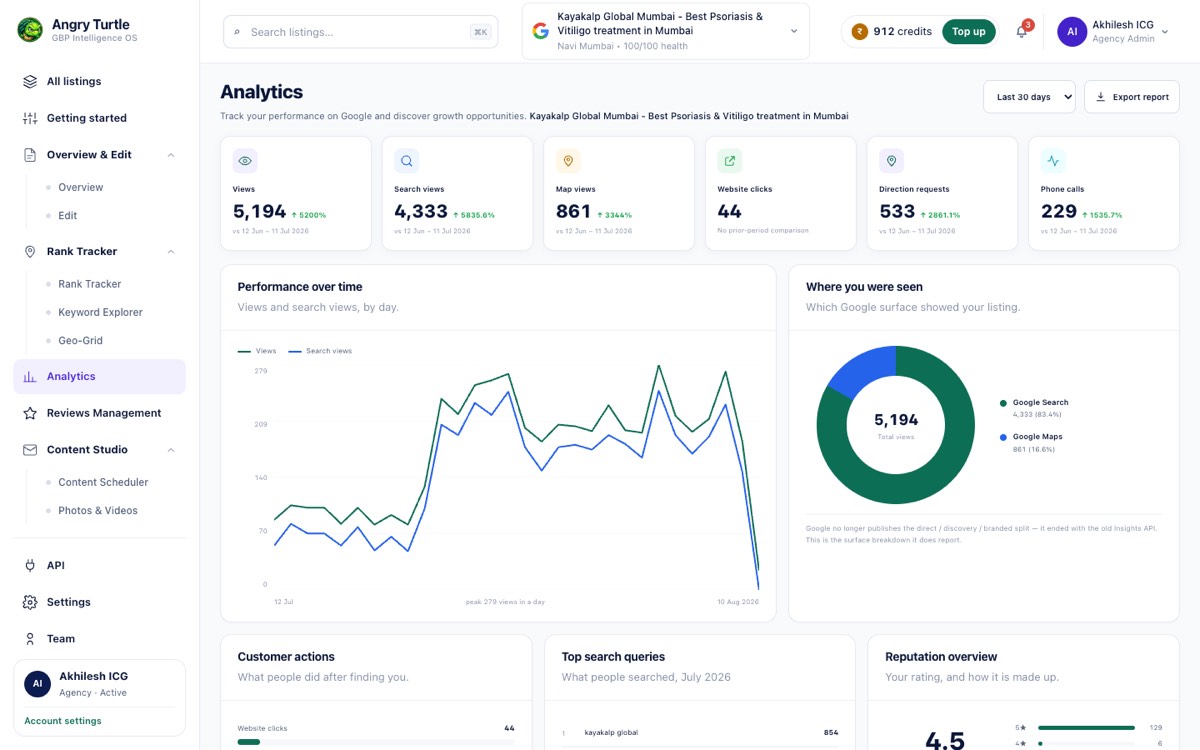Click the Search views magnifier icon
1200x750 pixels.
click(407, 161)
